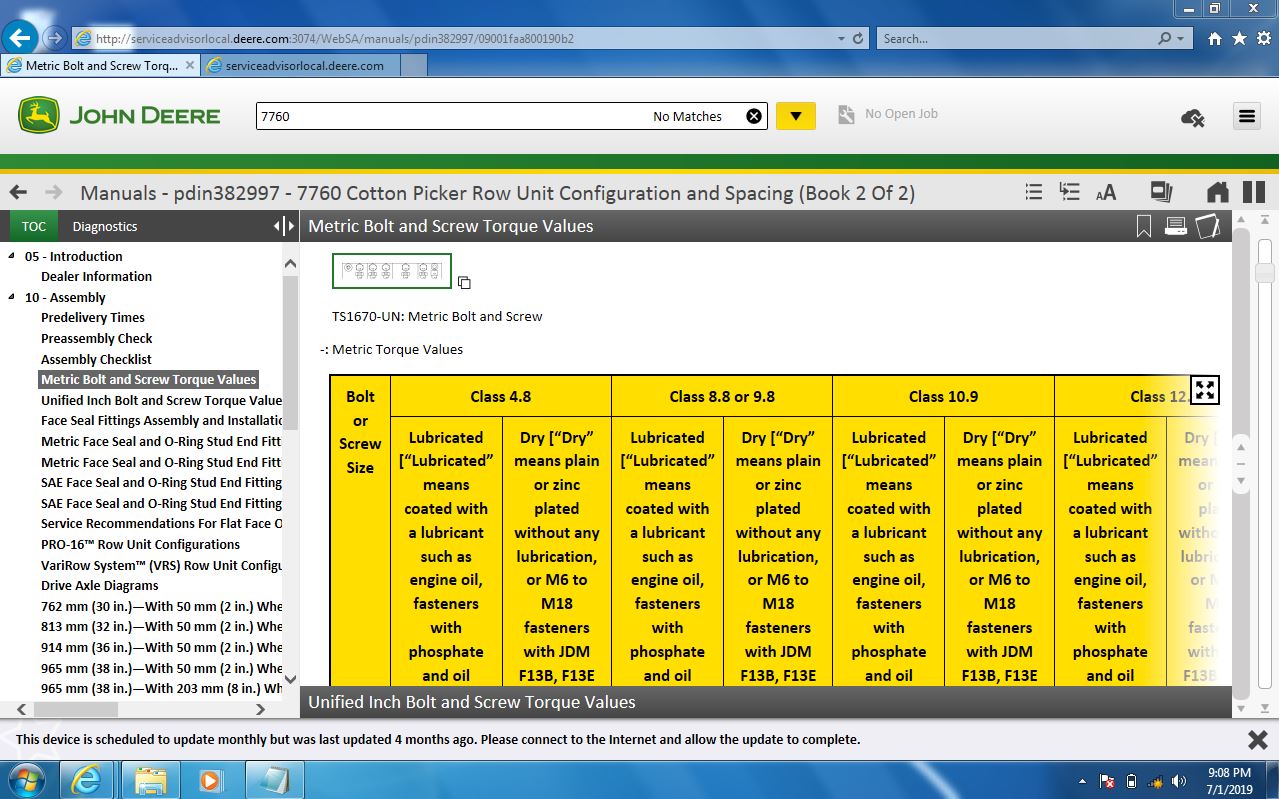Switch to the TOC tab
The image size is (1279, 799).
34,227
